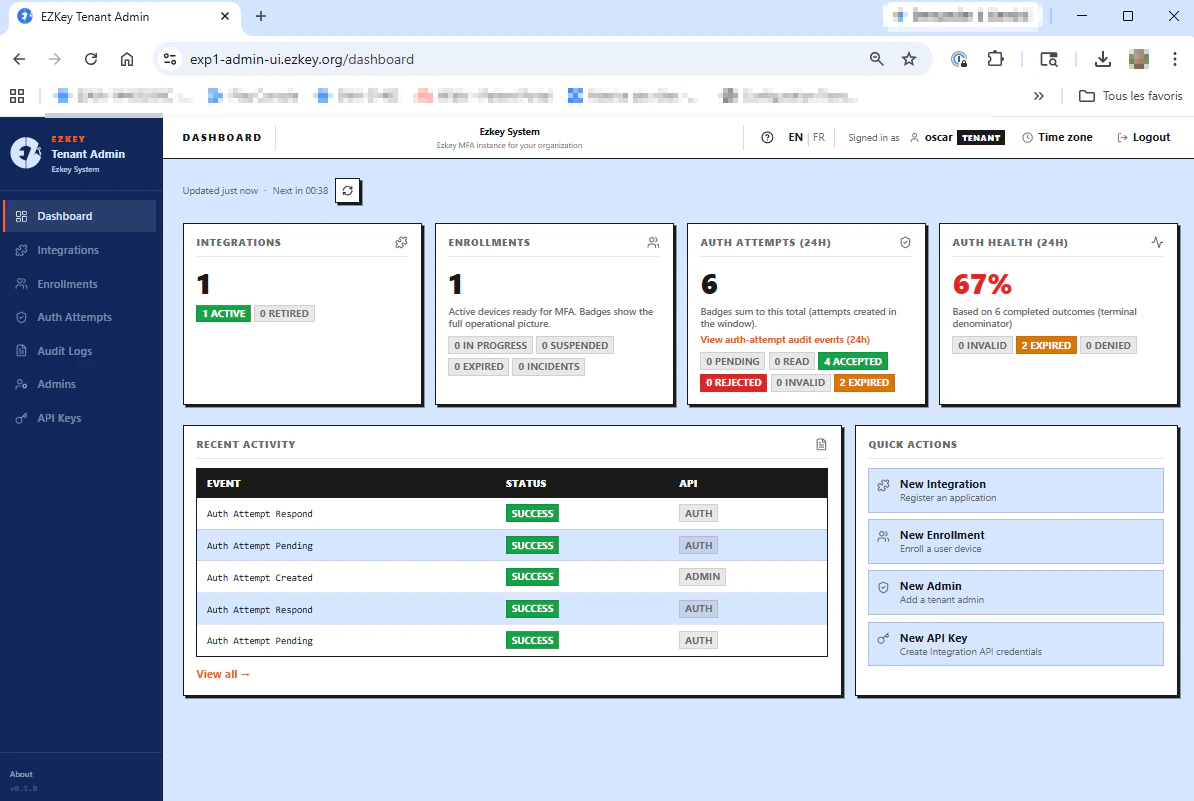Viewport: 1194px width, 801px height.
Task: Open browser downloads icon
Action: click(1103, 59)
